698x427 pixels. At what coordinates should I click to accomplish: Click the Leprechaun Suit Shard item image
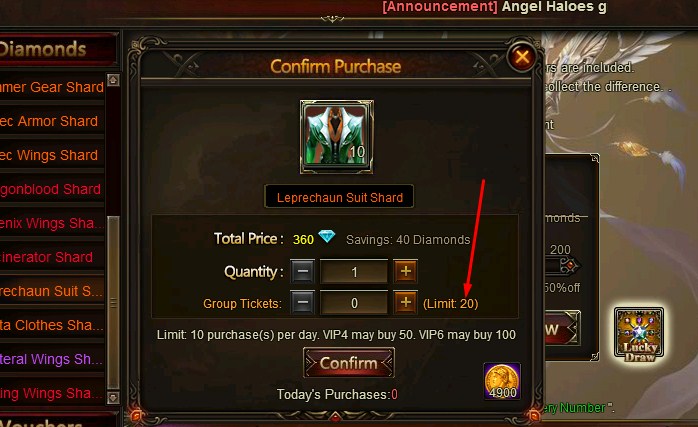coord(337,137)
